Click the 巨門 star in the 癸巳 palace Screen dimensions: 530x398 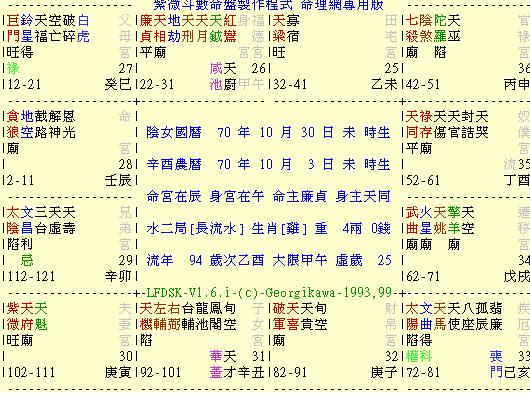13,28
